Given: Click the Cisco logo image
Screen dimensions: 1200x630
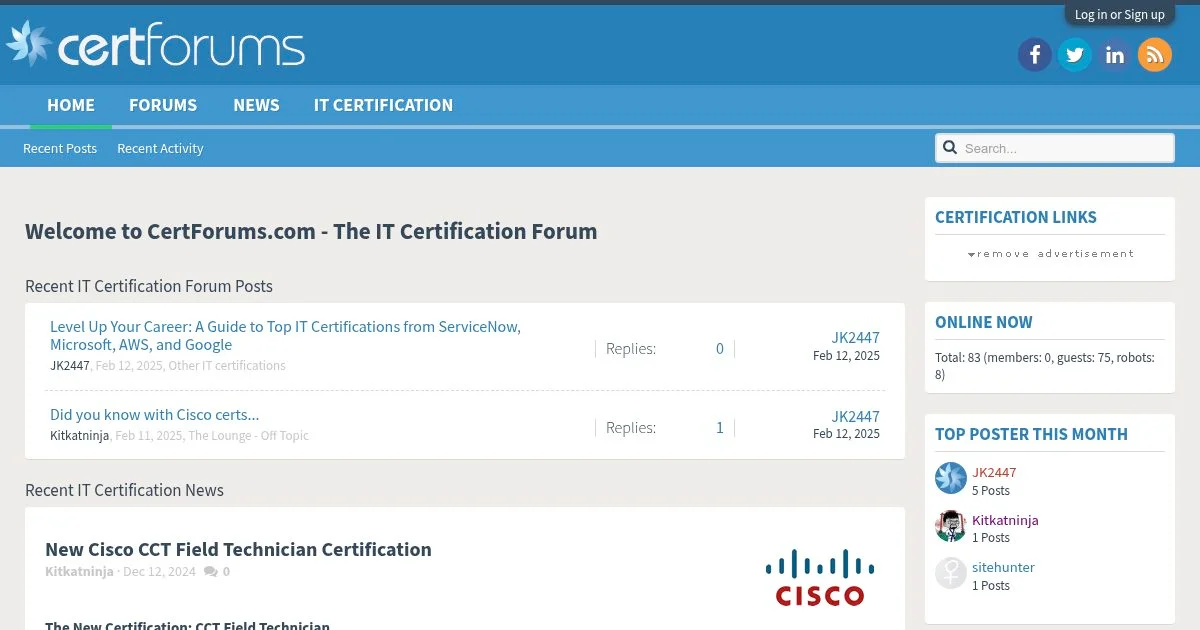Looking at the screenshot, I should click(x=820, y=578).
